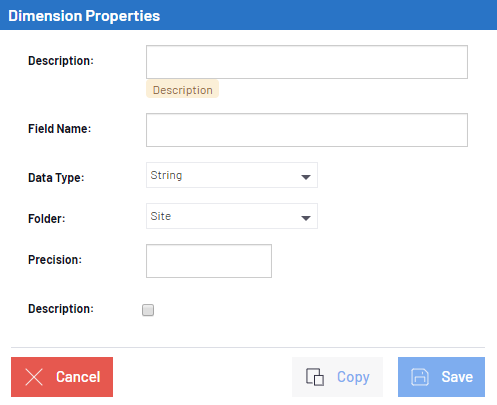Click the duplicate-pages icon beside Copy
The width and height of the screenshot is (497, 405).
[x=315, y=377]
